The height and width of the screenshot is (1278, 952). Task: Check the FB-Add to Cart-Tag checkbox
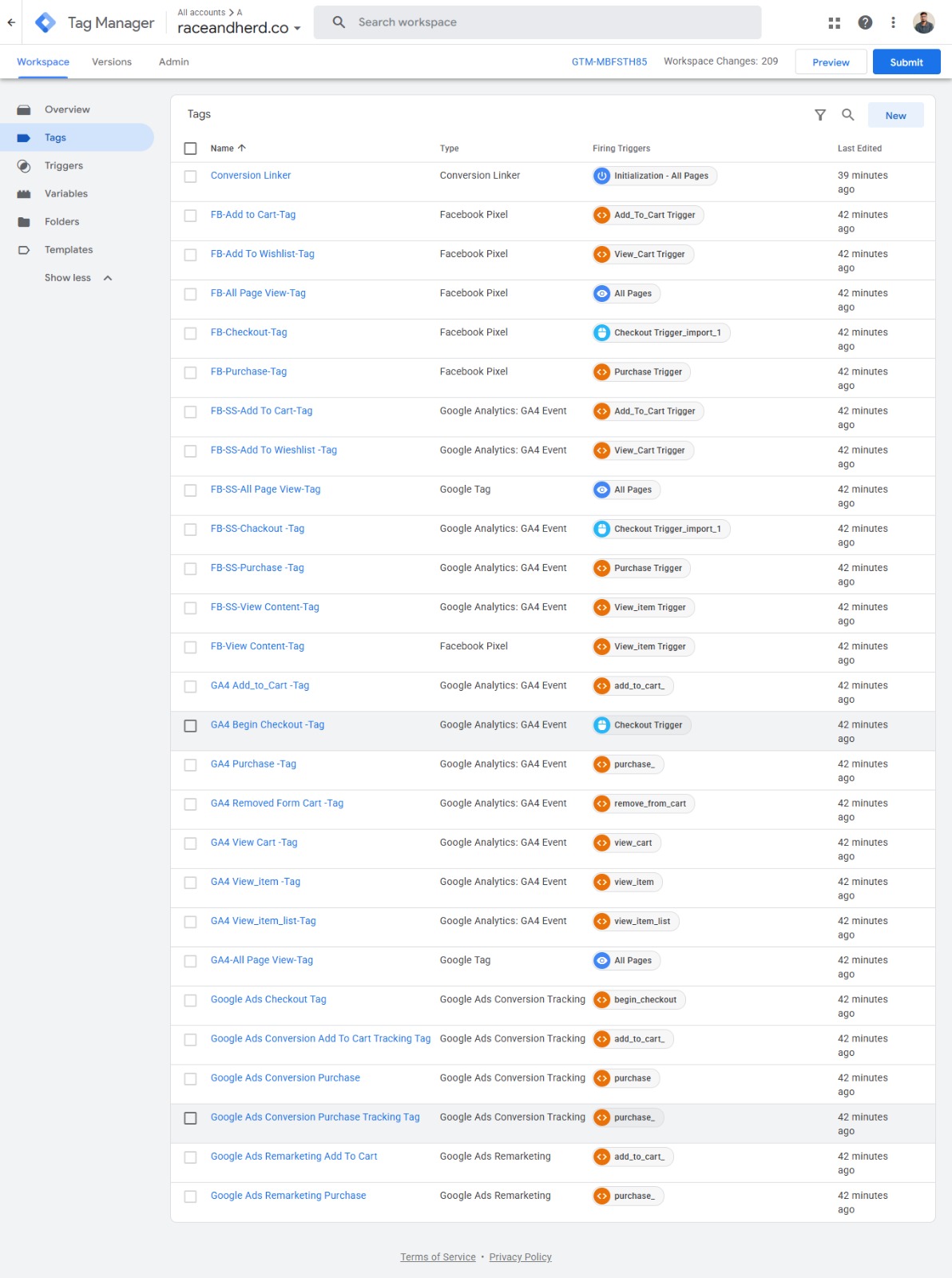click(190, 216)
